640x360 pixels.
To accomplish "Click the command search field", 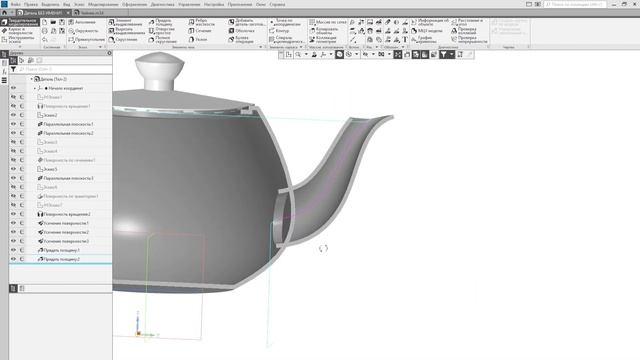I will [x=575, y=4].
